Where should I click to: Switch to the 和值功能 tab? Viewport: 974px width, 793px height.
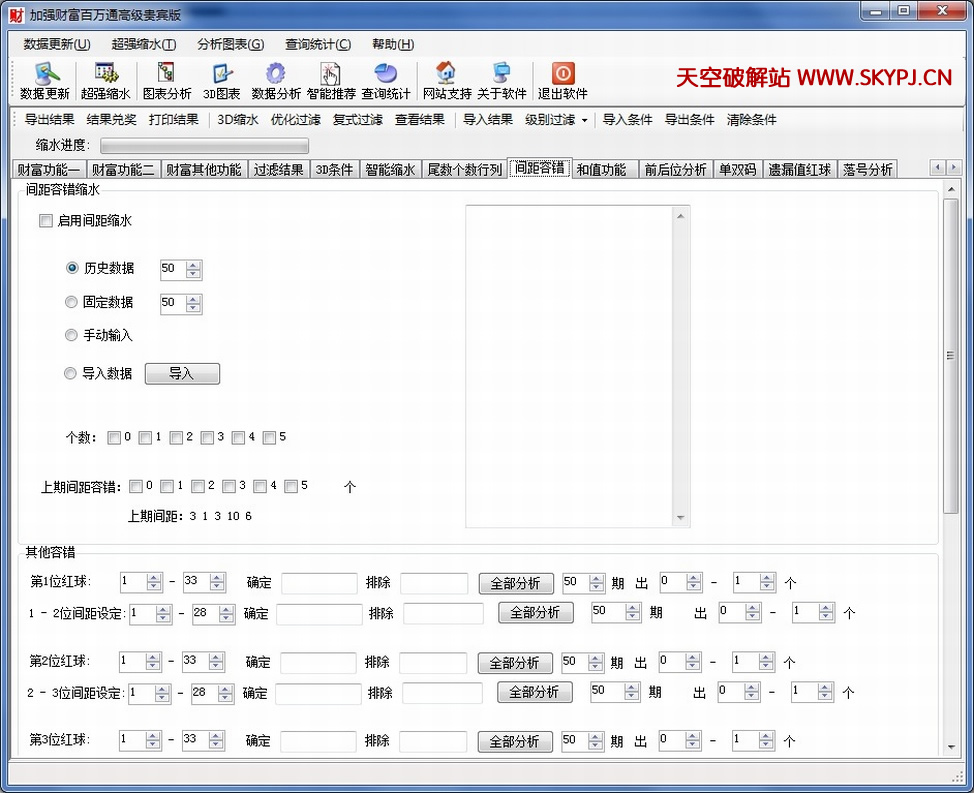coord(601,169)
